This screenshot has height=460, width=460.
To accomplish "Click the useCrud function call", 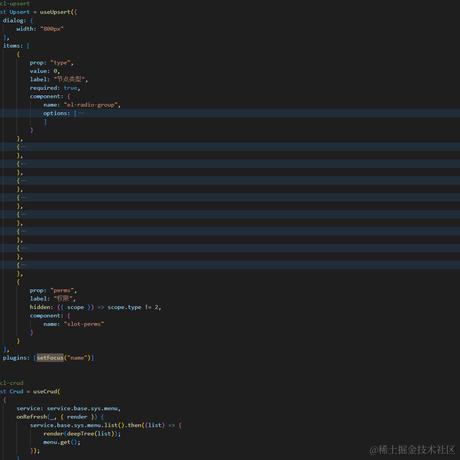I will [46, 391].
